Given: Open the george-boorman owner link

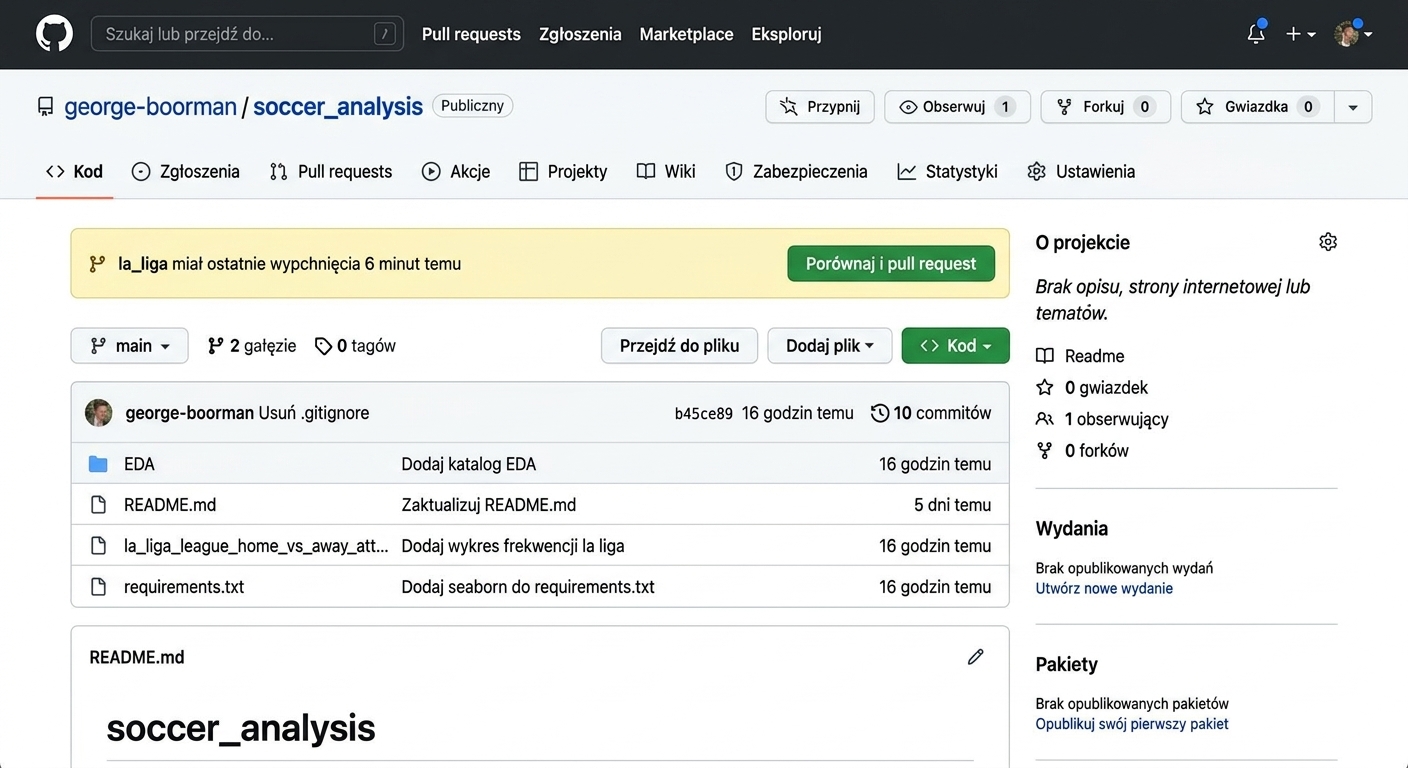Looking at the screenshot, I should pyautogui.click(x=151, y=107).
